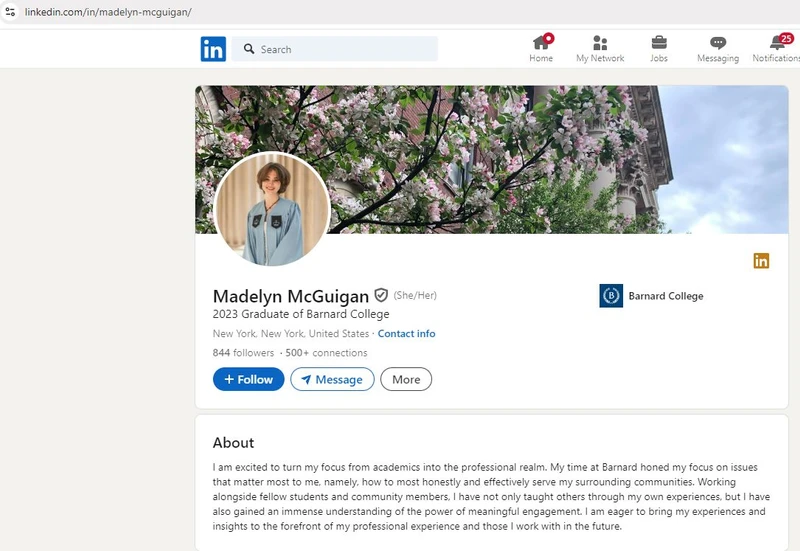
Task: Open the cherry blossom cover banner image
Action: 492,160
